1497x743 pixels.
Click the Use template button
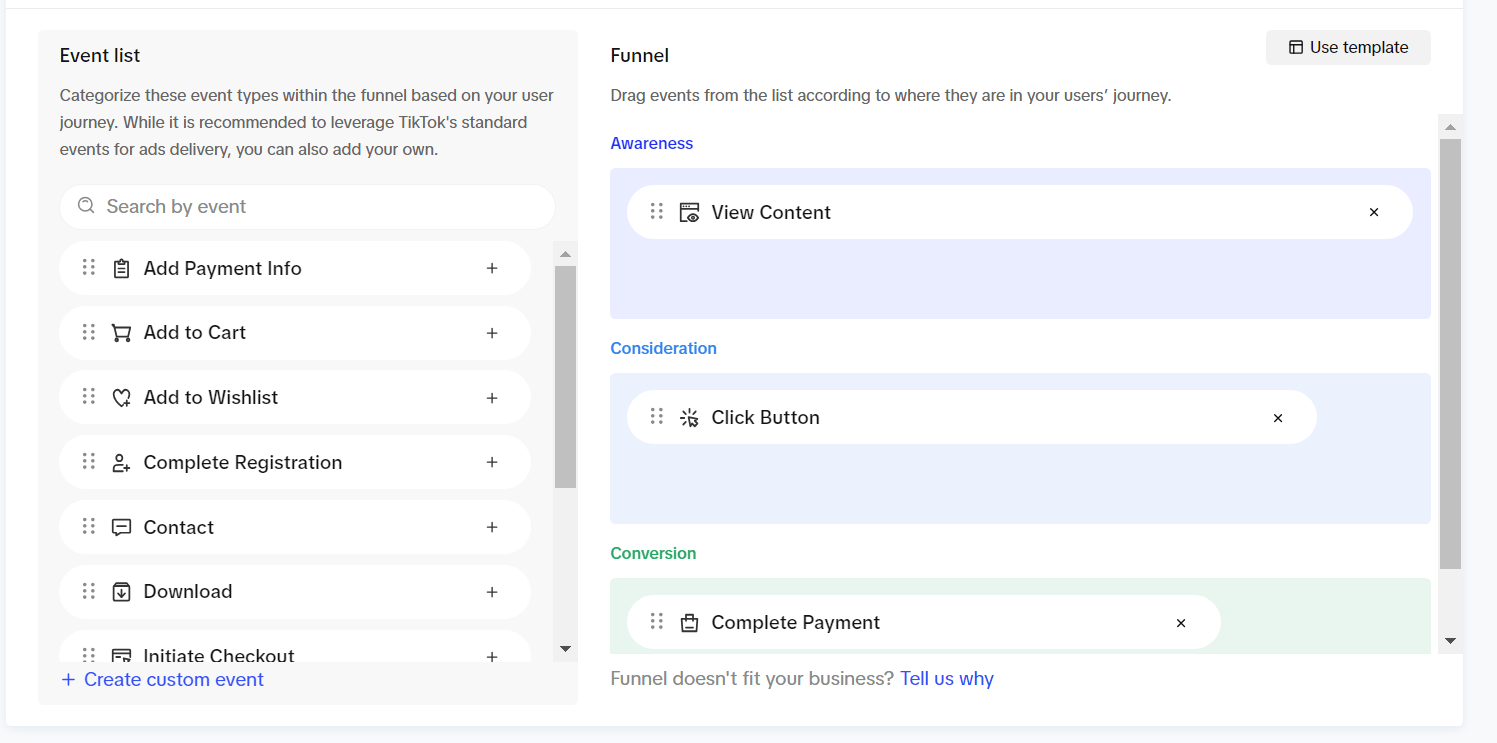[1347, 47]
